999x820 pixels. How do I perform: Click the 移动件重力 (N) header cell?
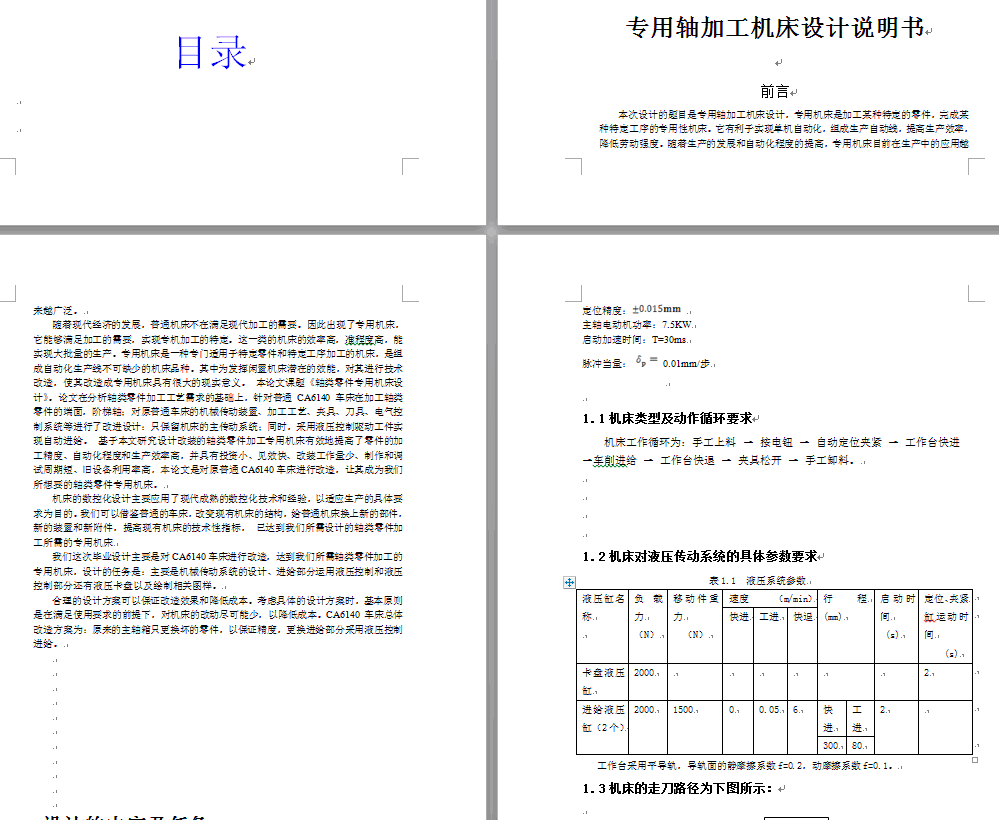(x=695, y=626)
